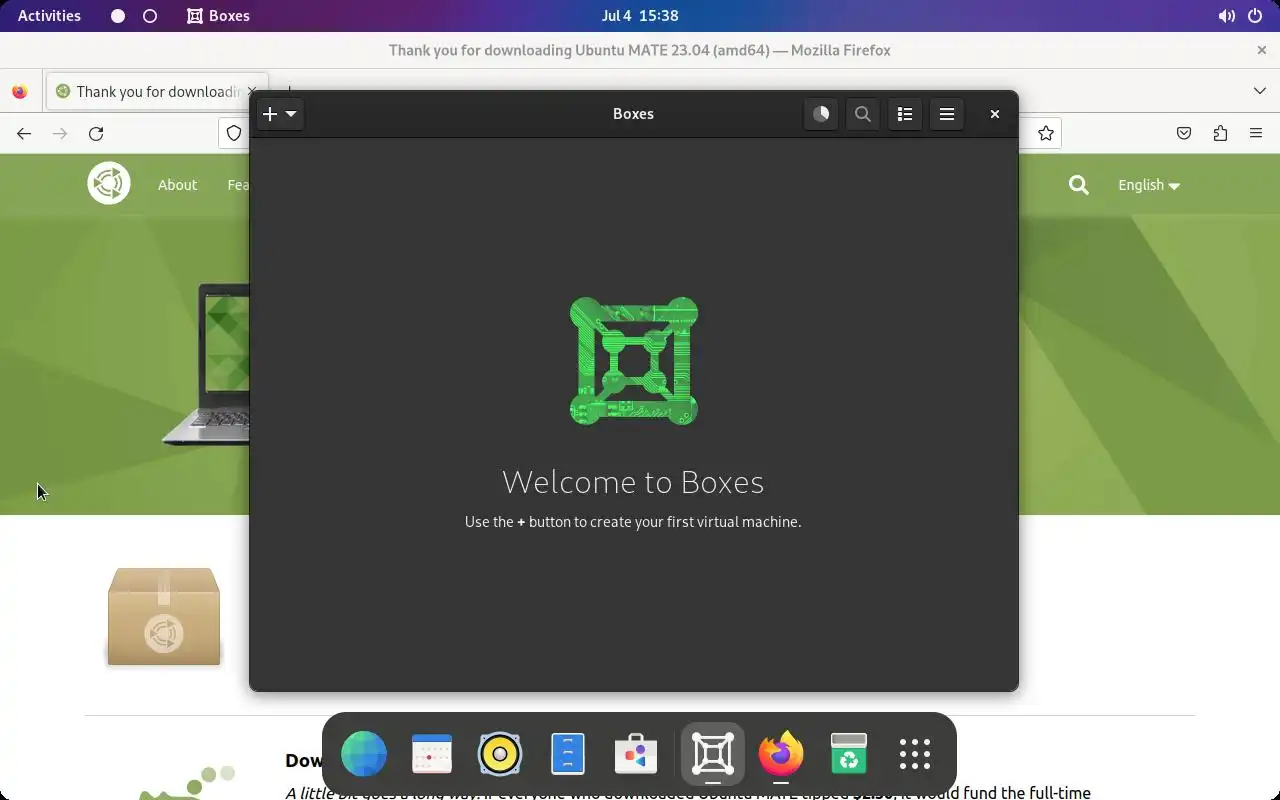The height and width of the screenshot is (800, 1280).
Task: Open the clock and calendar menu showing Jul 4 15:38
Action: pyautogui.click(x=640, y=16)
